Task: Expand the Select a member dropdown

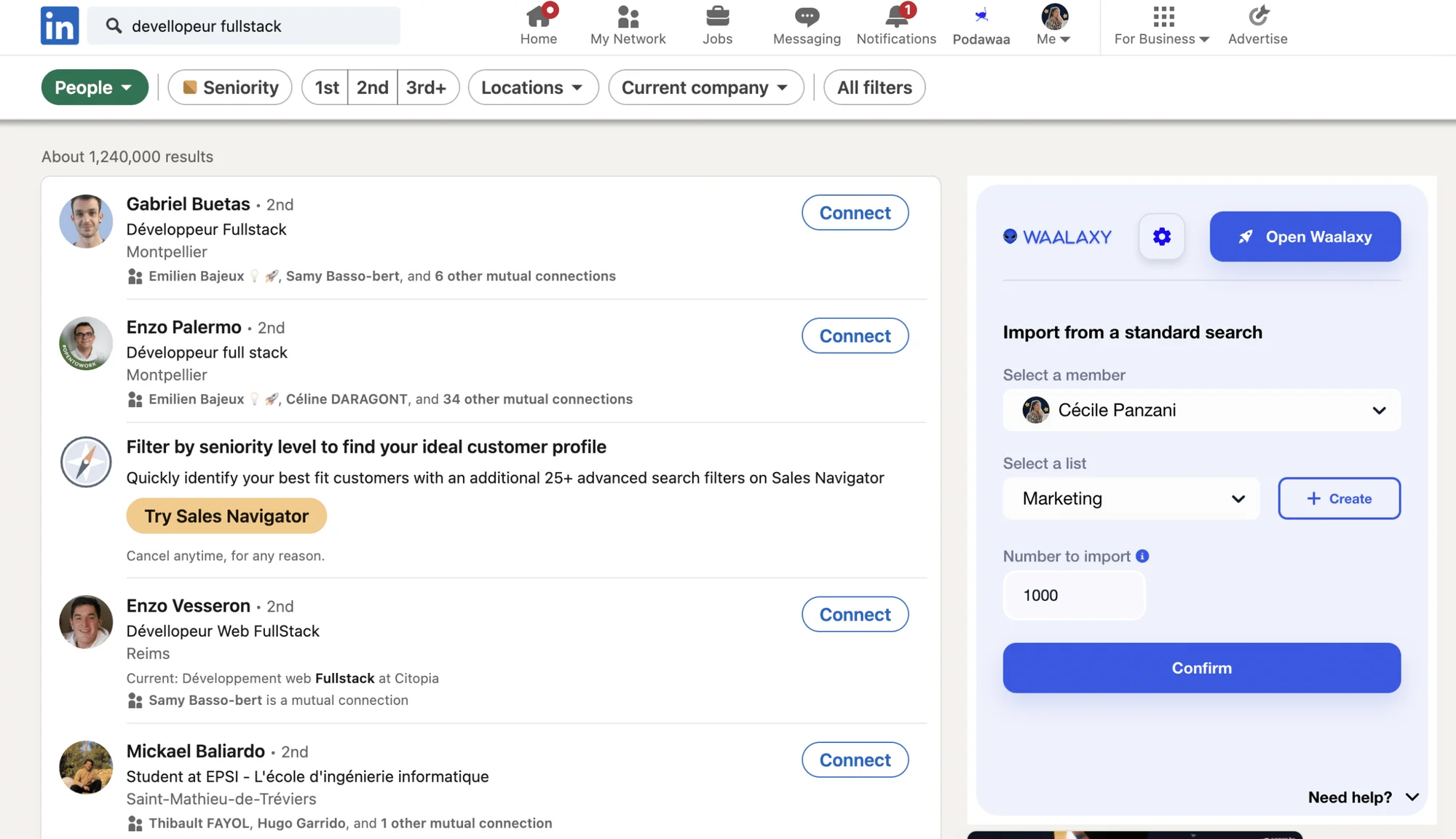Action: 1202,410
